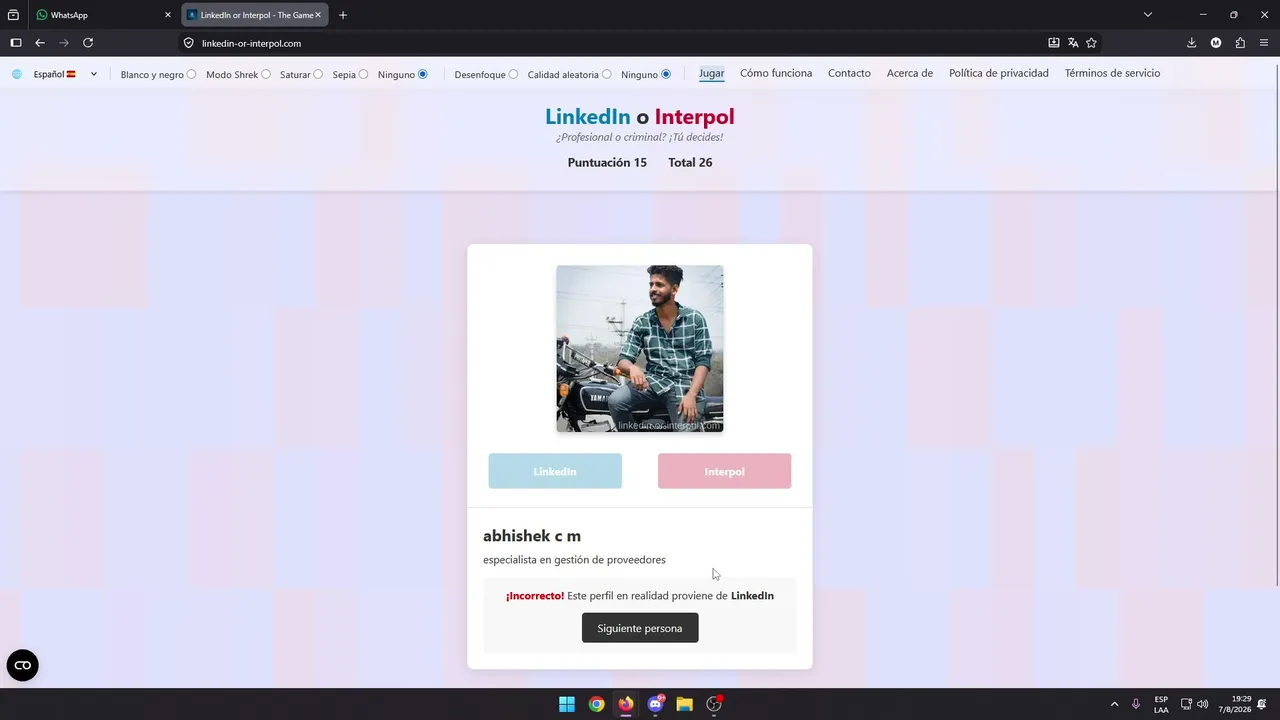
Task: Open the Jugar nav item
Action: pyautogui.click(x=712, y=73)
